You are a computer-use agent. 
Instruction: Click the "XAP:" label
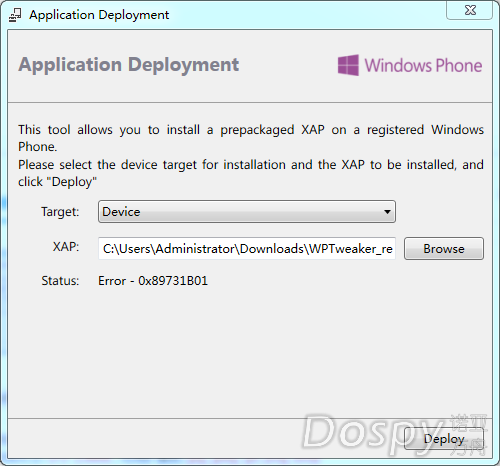click(x=66, y=247)
